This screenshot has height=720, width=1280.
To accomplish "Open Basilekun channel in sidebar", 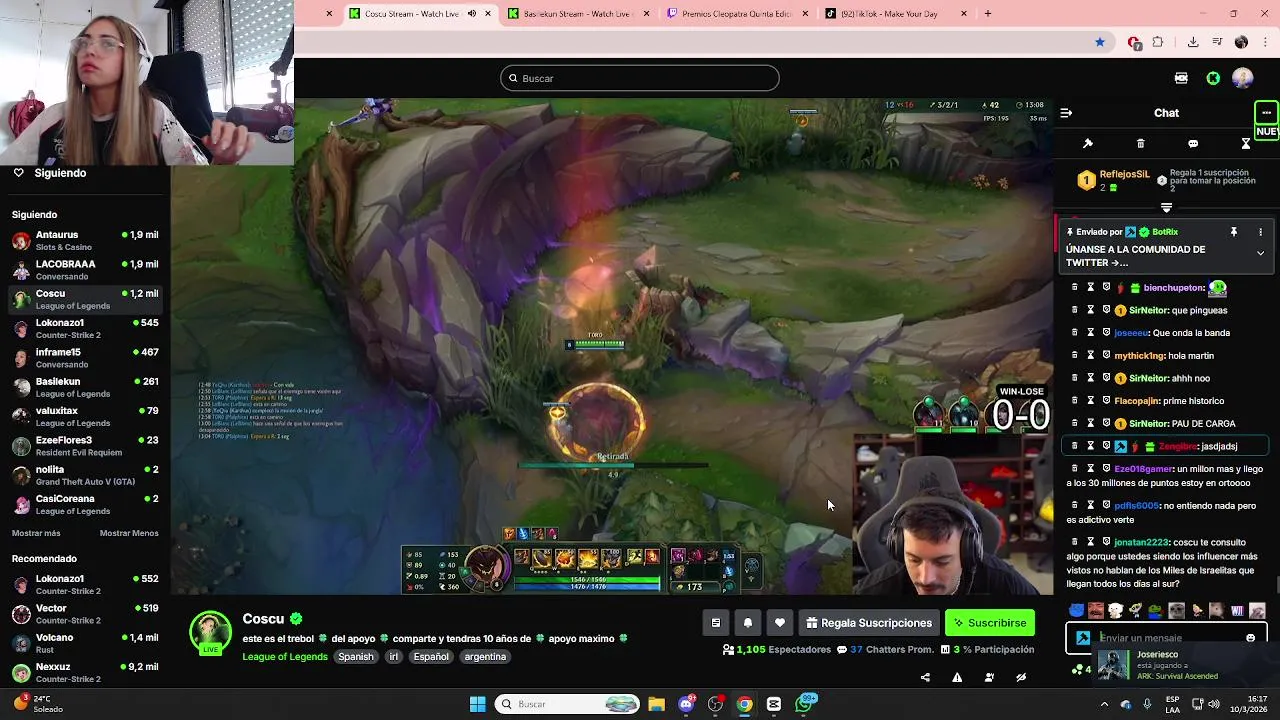I will pyautogui.click(x=85, y=387).
